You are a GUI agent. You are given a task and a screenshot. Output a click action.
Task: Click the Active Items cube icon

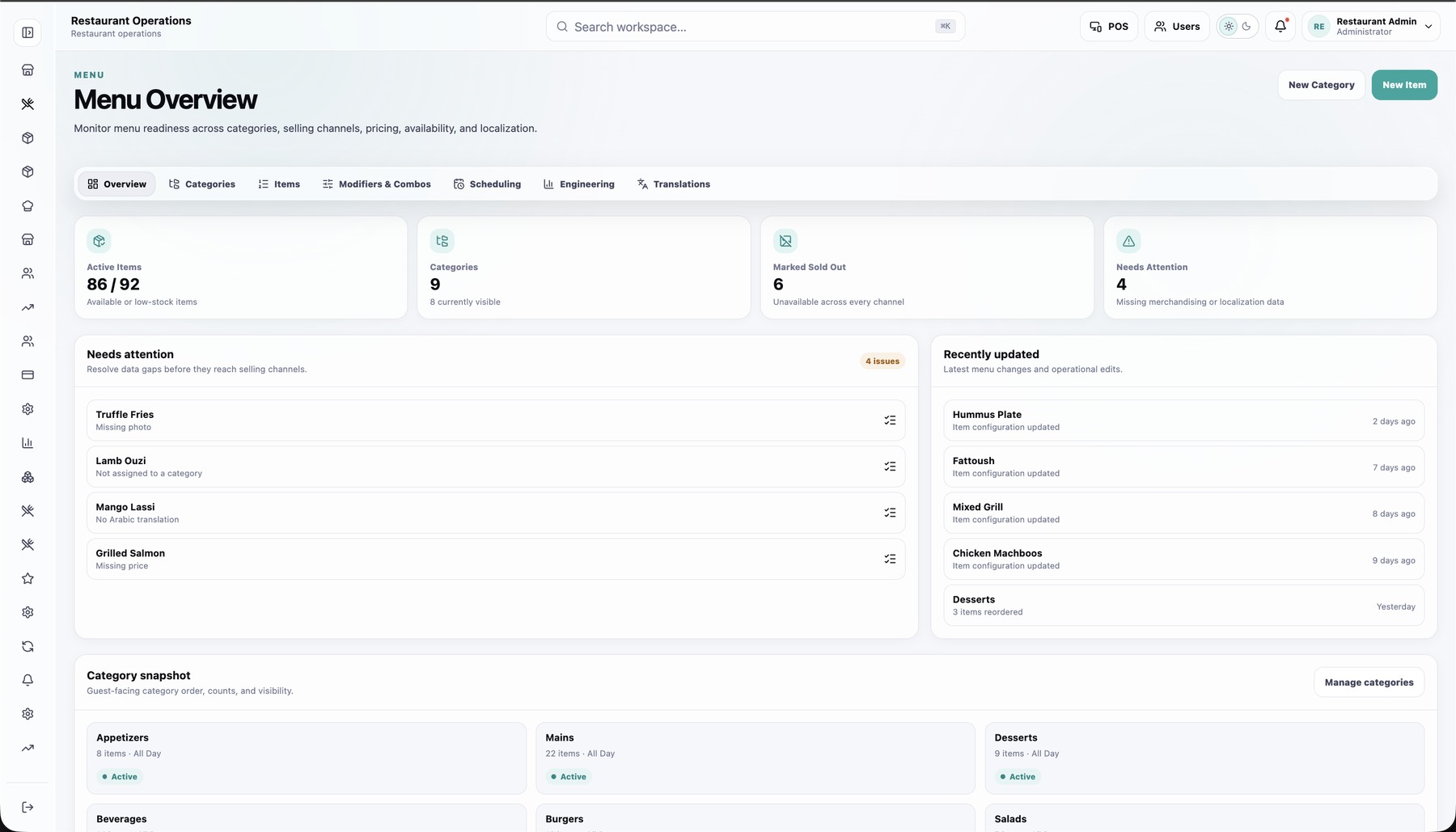pyautogui.click(x=99, y=241)
